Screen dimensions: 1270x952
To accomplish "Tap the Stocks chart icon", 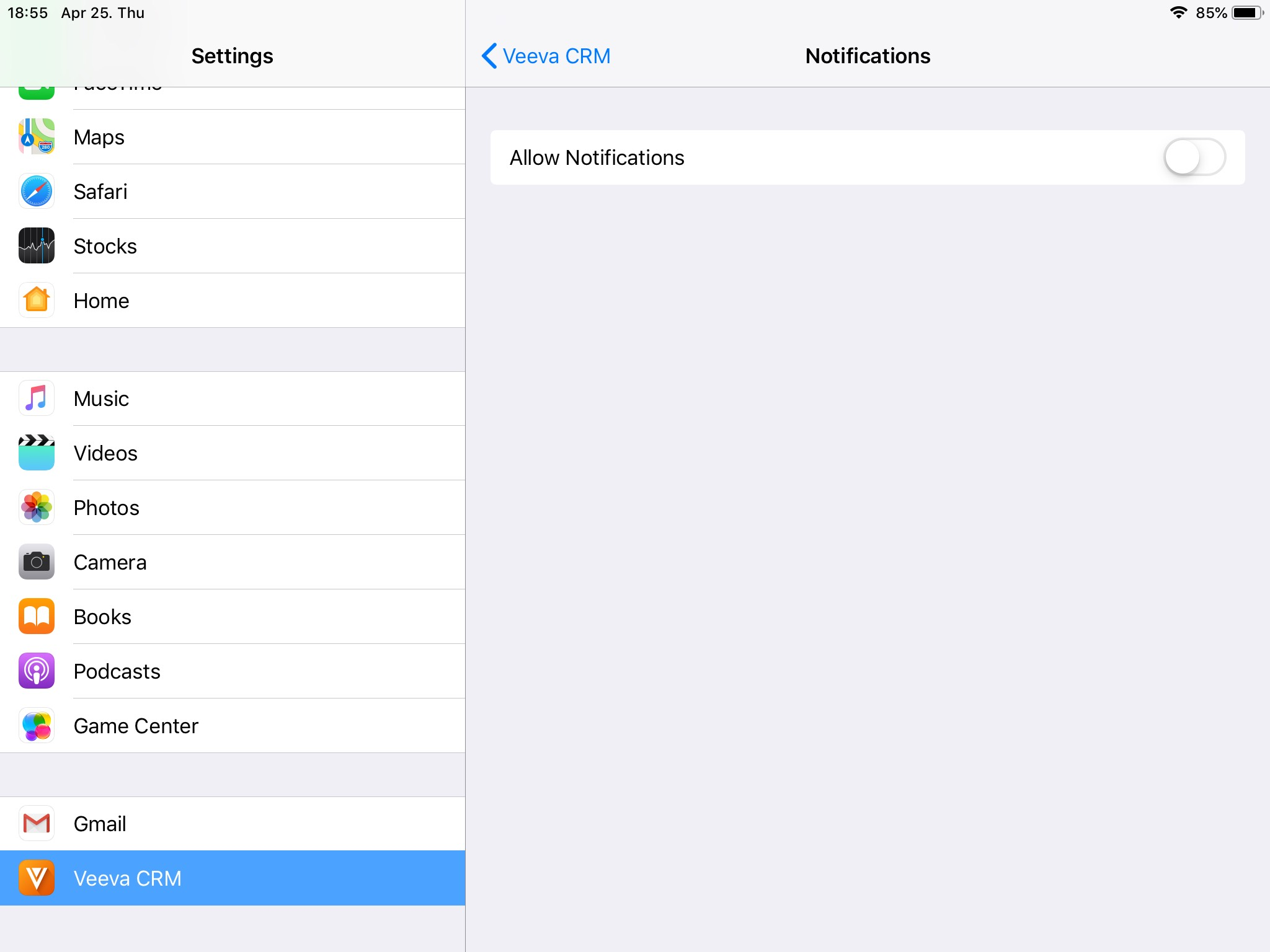I will click(37, 246).
